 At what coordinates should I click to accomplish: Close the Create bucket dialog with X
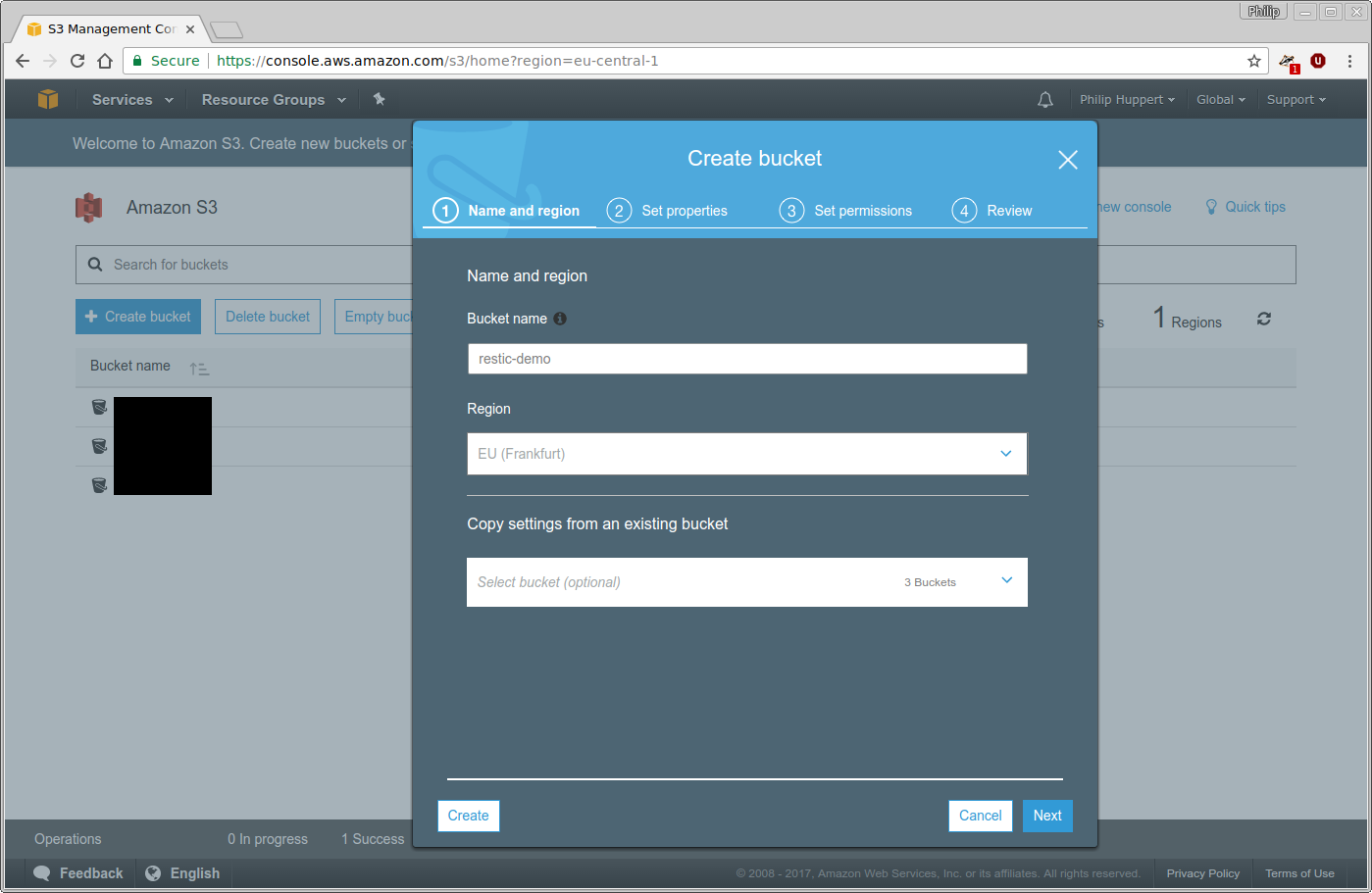1068,160
